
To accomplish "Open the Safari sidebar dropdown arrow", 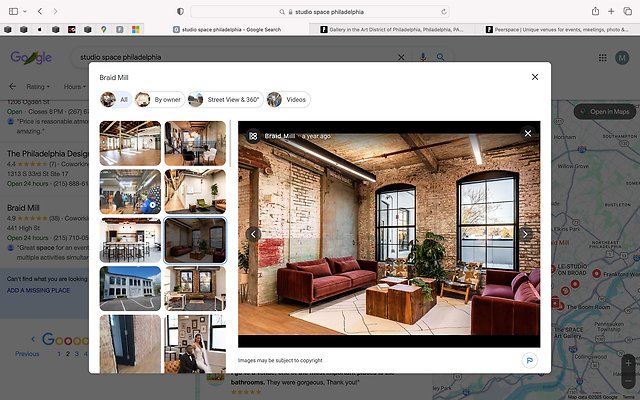I will coord(24,11).
